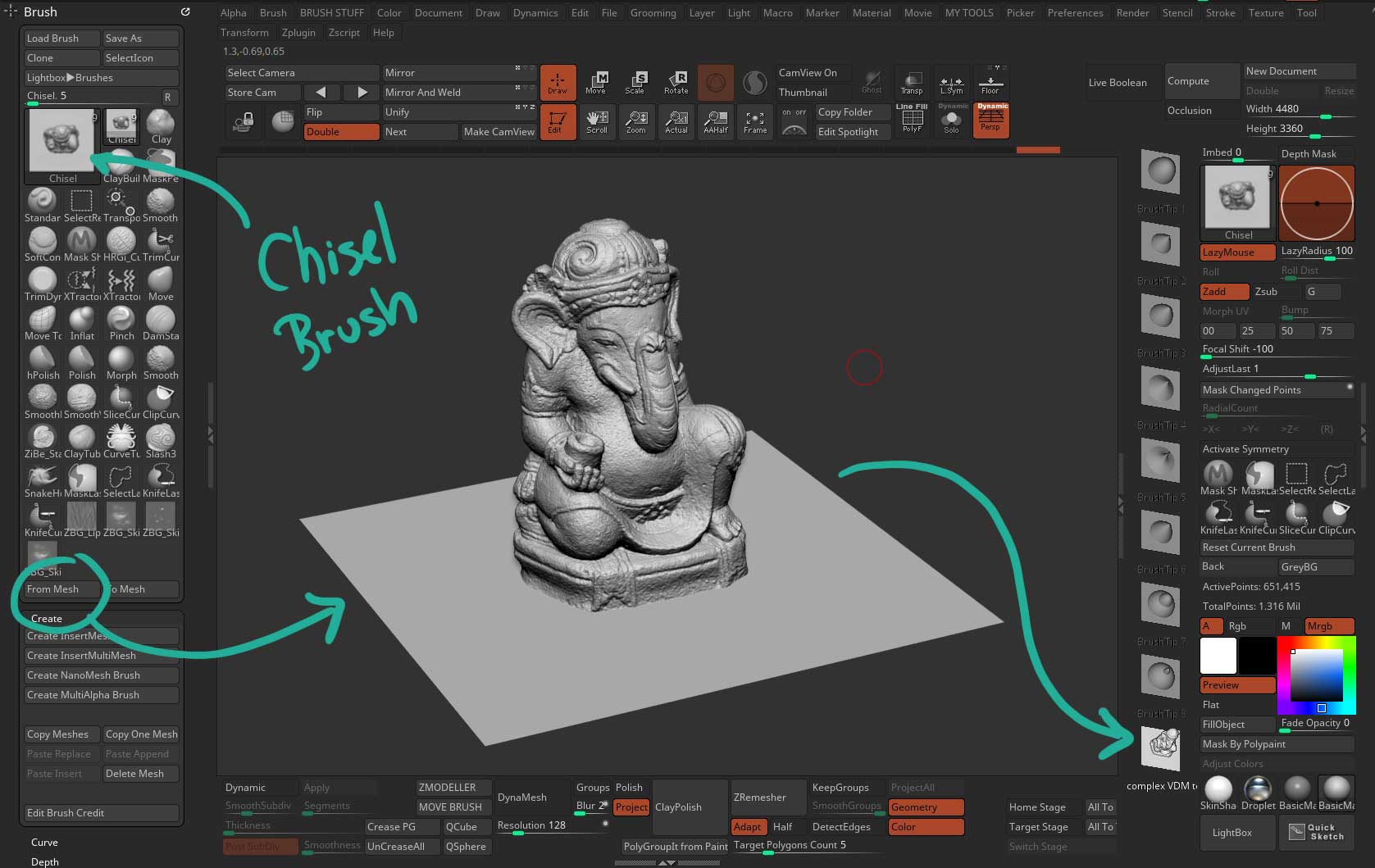
Task: Toggle Zadd sculpt mode
Action: pos(1224,292)
